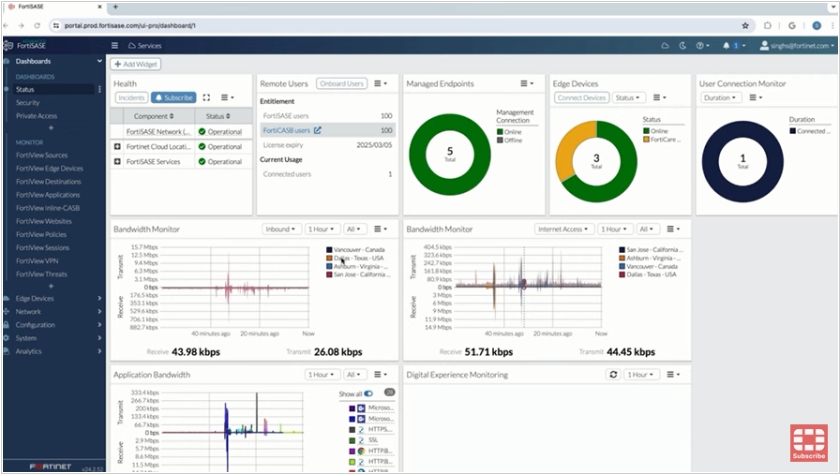This screenshot has width=840, height=474.
Task: Open the help question mark menu
Action: [701, 46]
